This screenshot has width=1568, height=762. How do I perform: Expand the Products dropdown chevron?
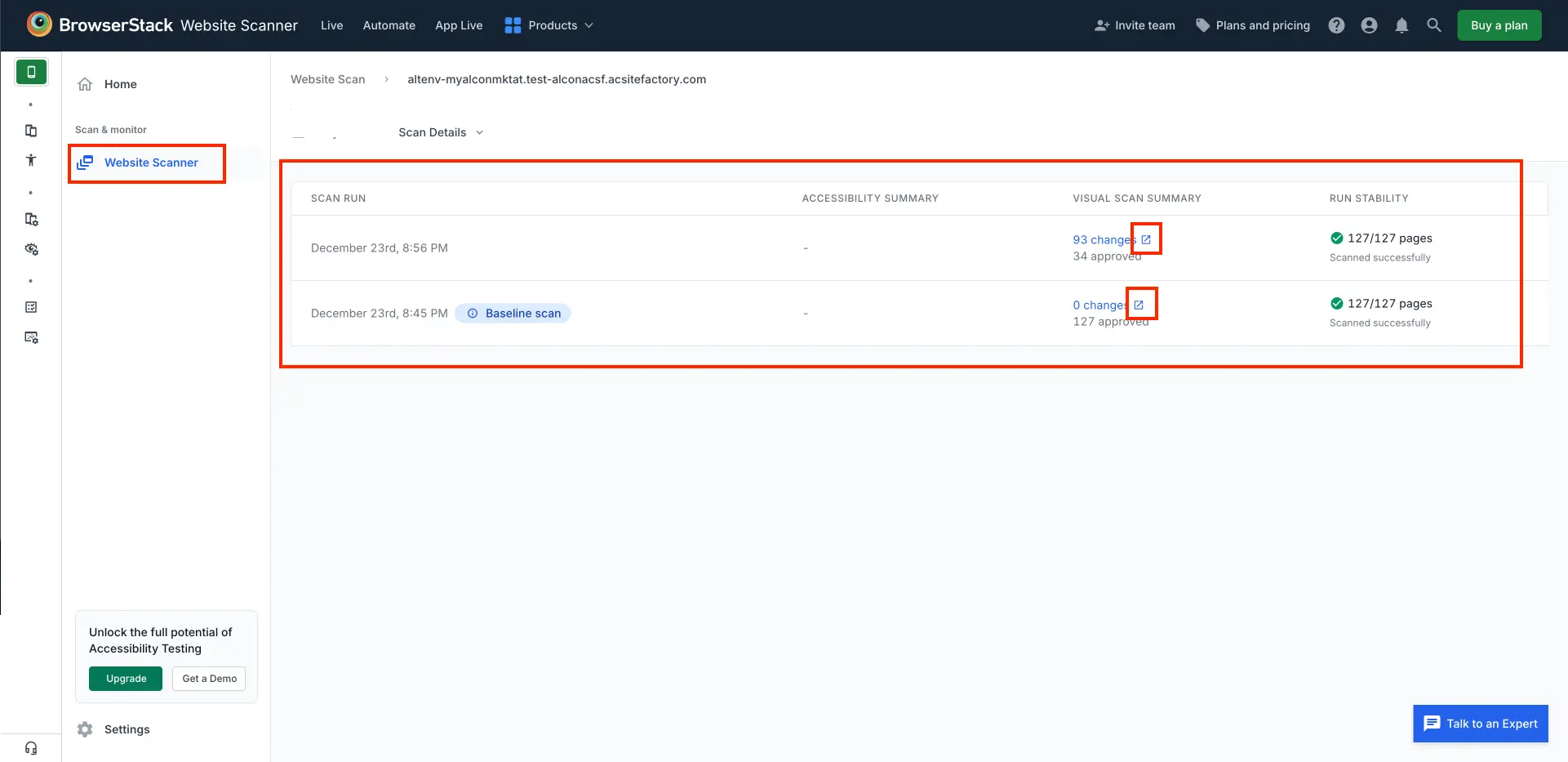(x=589, y=25)
